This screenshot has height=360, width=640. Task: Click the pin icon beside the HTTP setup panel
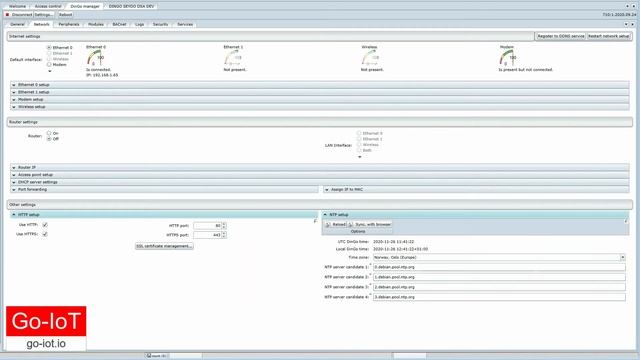[315, 221]
